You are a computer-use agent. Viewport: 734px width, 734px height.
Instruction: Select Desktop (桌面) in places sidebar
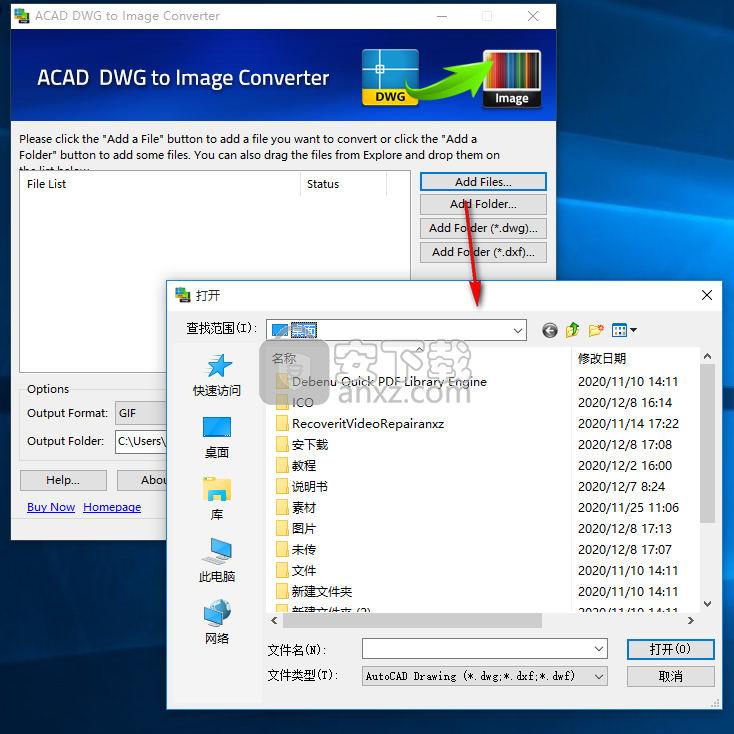point(217,438)
